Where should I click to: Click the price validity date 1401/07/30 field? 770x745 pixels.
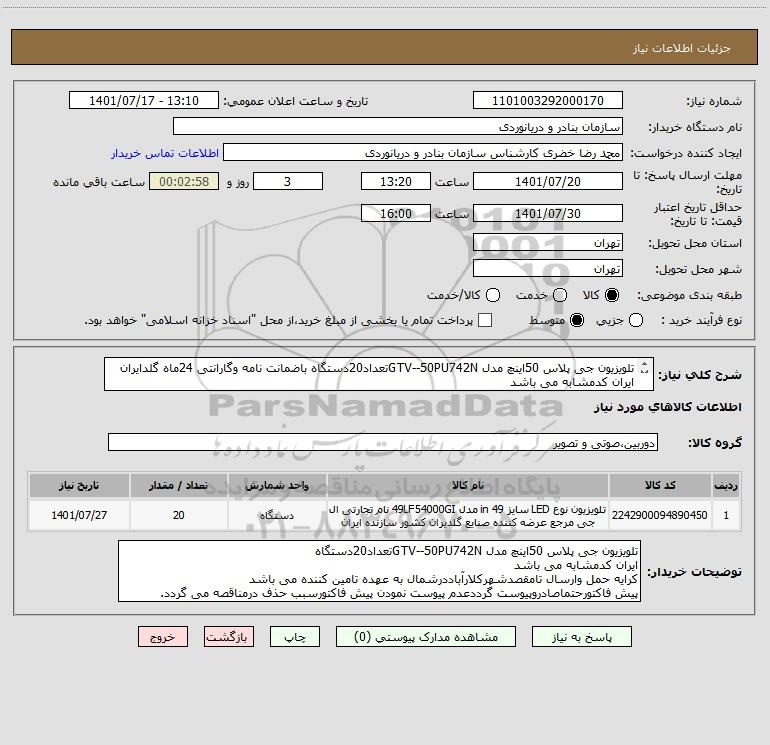[x=548, y=213]
